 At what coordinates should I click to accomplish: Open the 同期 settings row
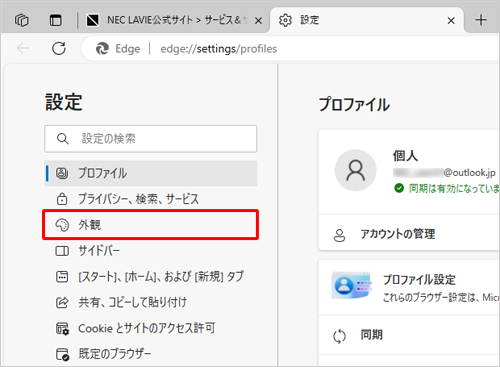click(409, 335)
